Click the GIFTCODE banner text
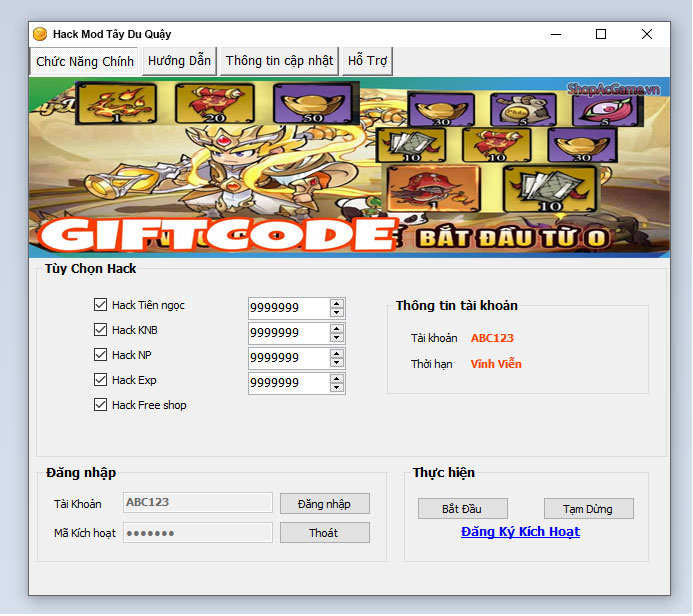This screenshot has width=693, height=616. coord(216,235)
